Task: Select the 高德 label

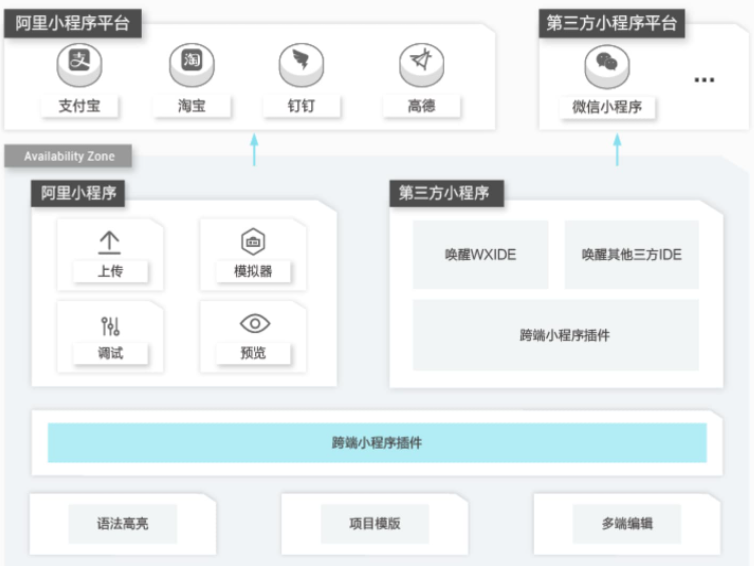Action: coord(422,106)
